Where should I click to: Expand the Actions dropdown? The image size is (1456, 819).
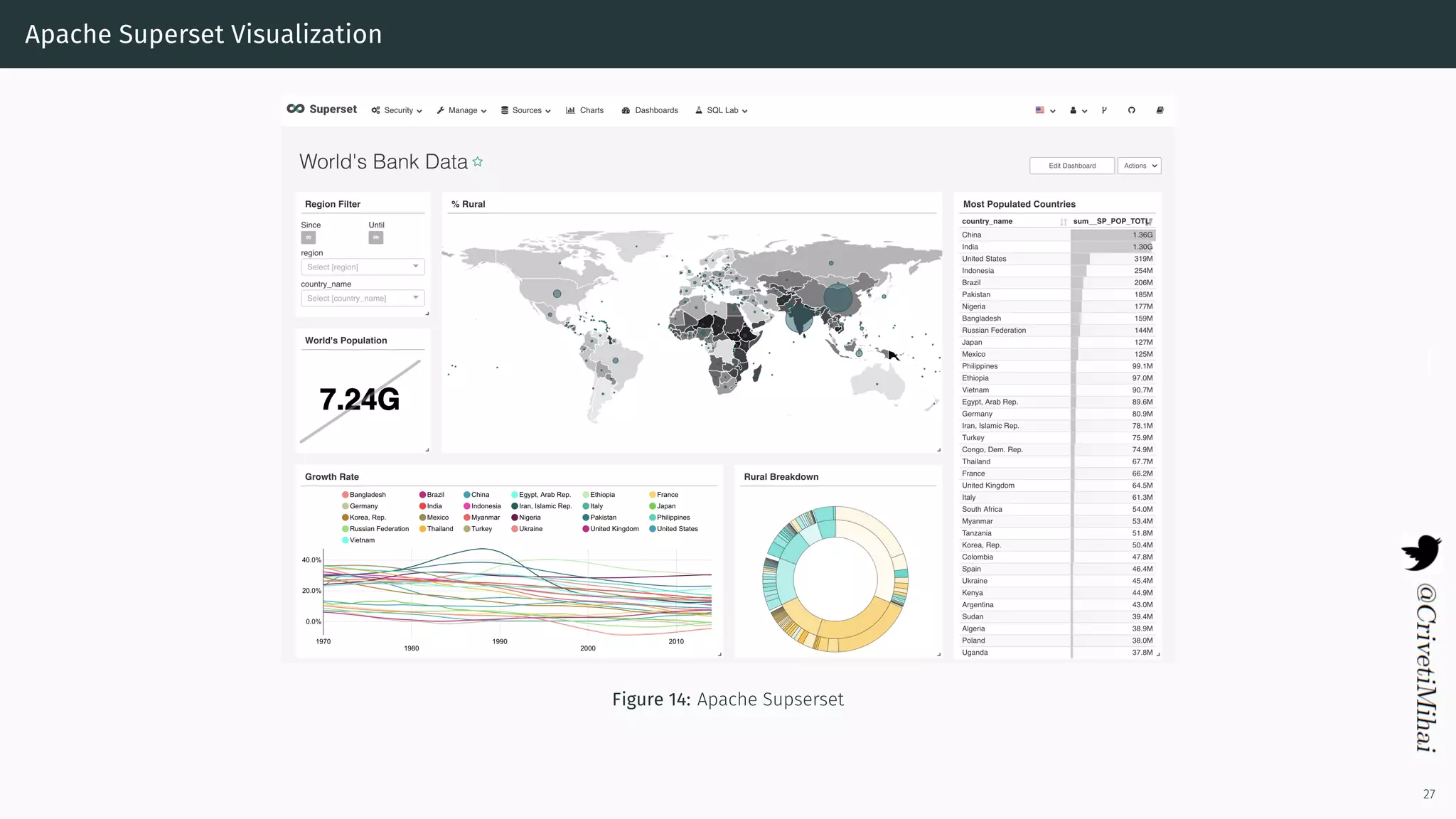(1140, 166)
